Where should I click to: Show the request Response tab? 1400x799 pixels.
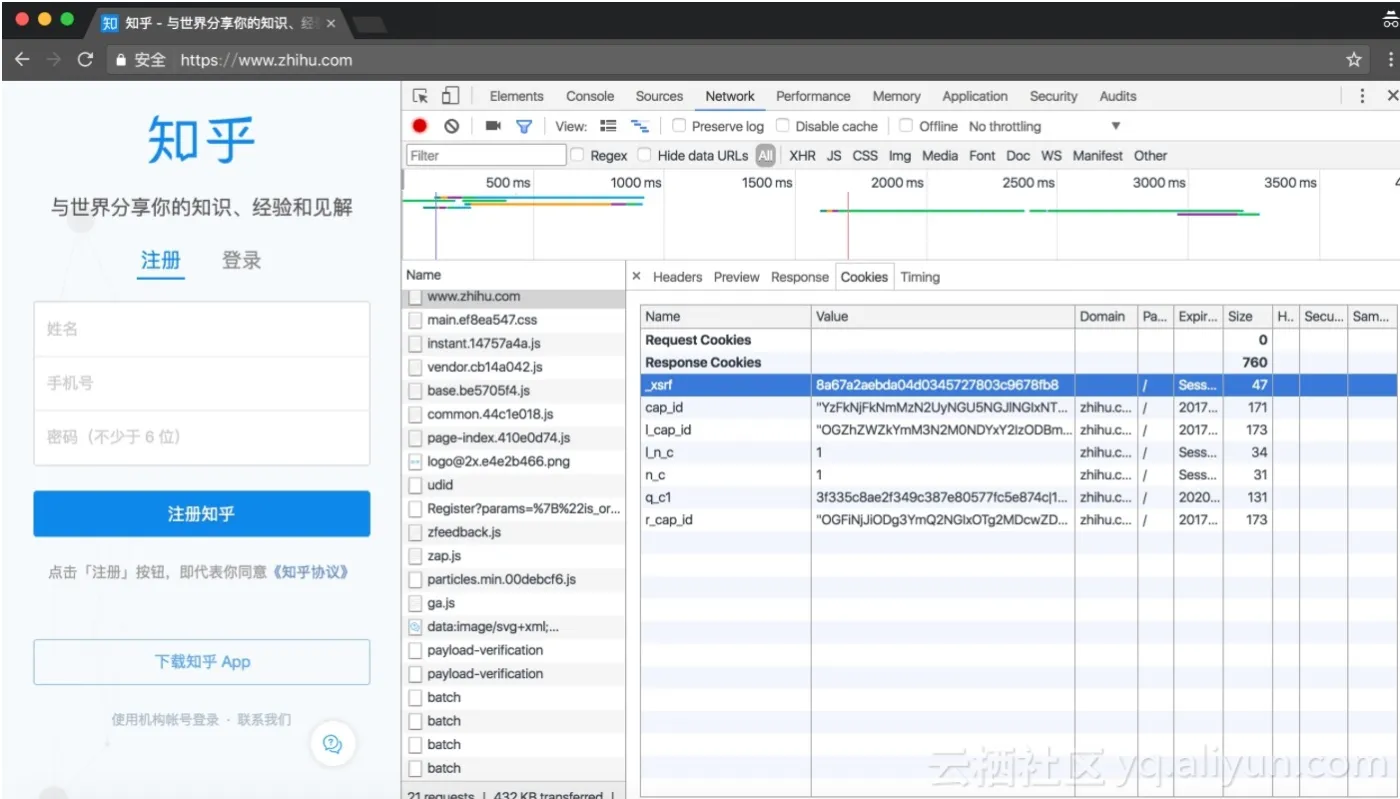pyautogui.click(x=800, y=277)
